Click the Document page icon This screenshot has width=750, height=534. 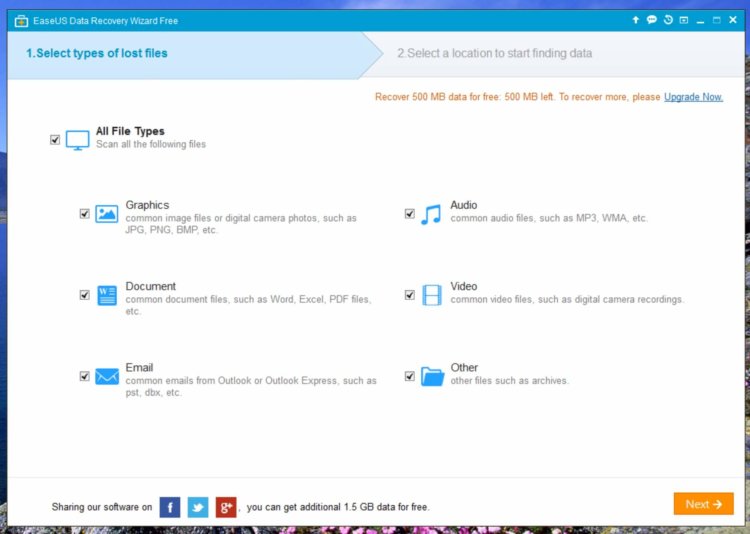(107, 295)
